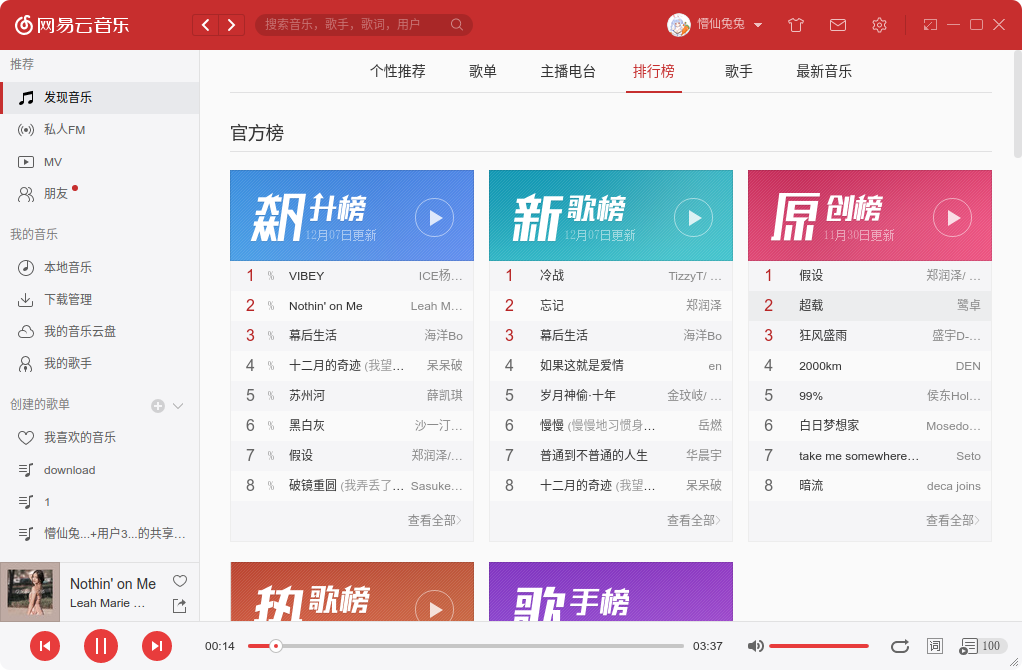Click the share icon beside current song
The width and height of the screenshot is (1022, 670).
click(180, 605)
